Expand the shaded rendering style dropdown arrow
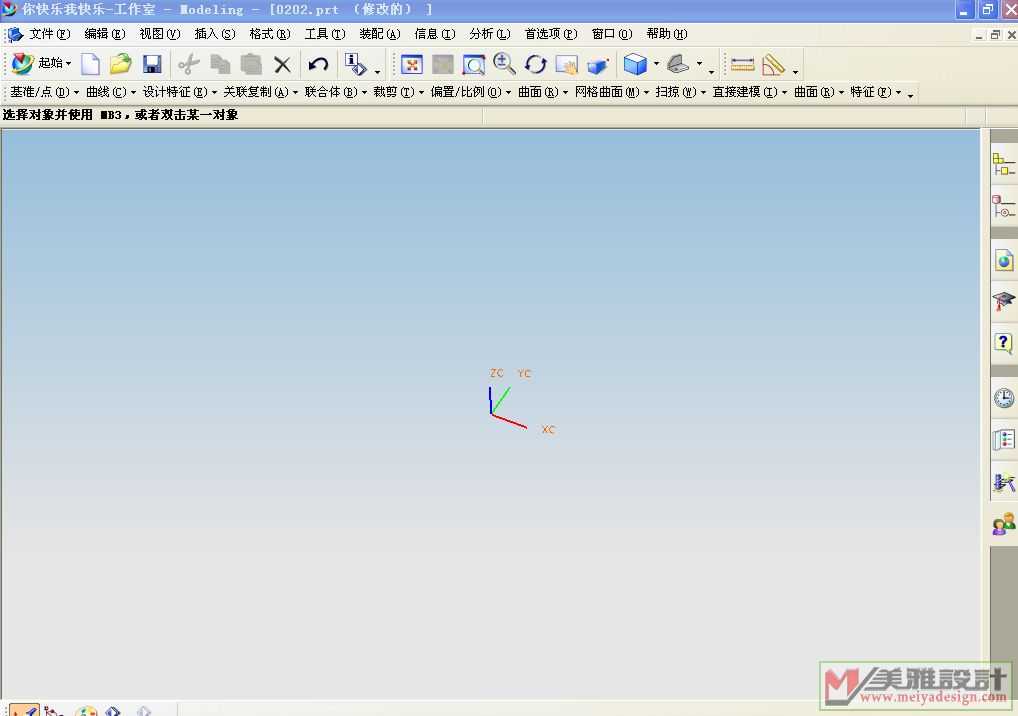 [656, 65]
